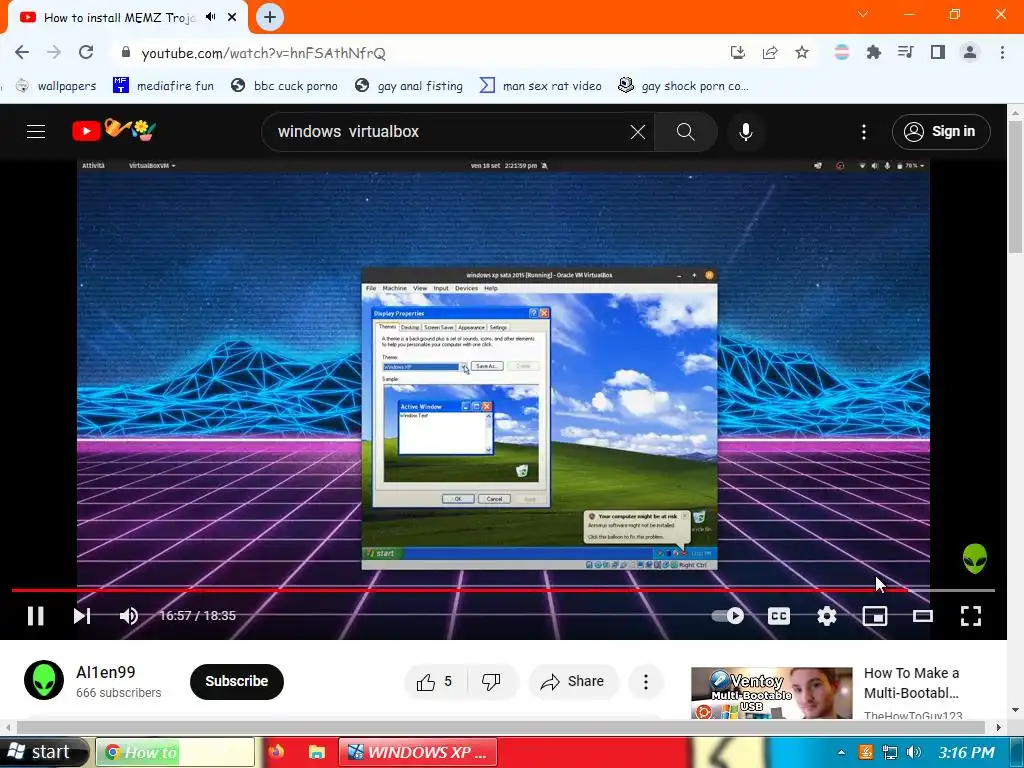1024x768 pixels.
Task: Open the tab search chevron in title bar
Action: click(x=863, y=14)
